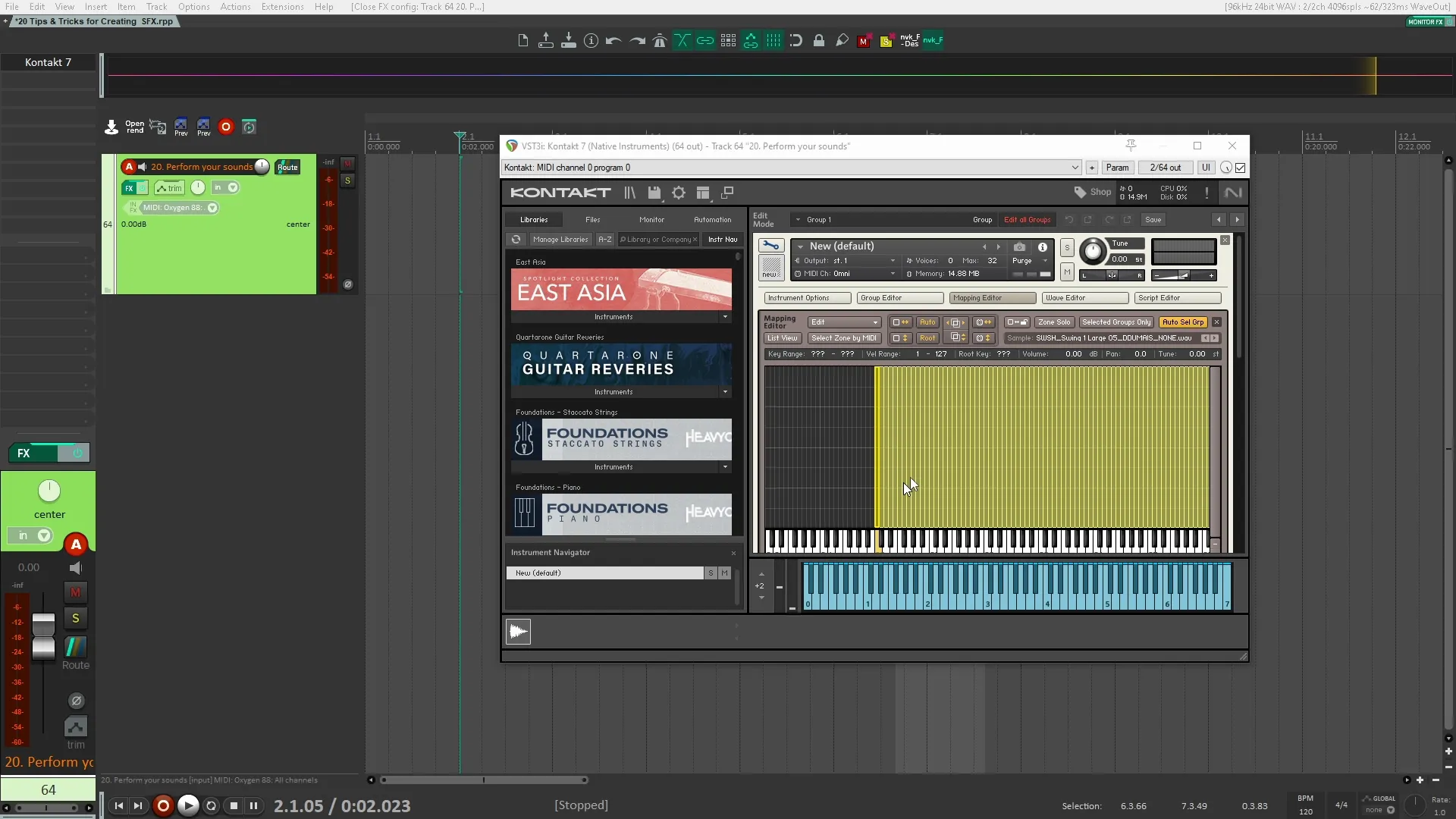Click the Open rend toolbar button
Viewport: 1456px width, 819px height.
coord(134,127)
